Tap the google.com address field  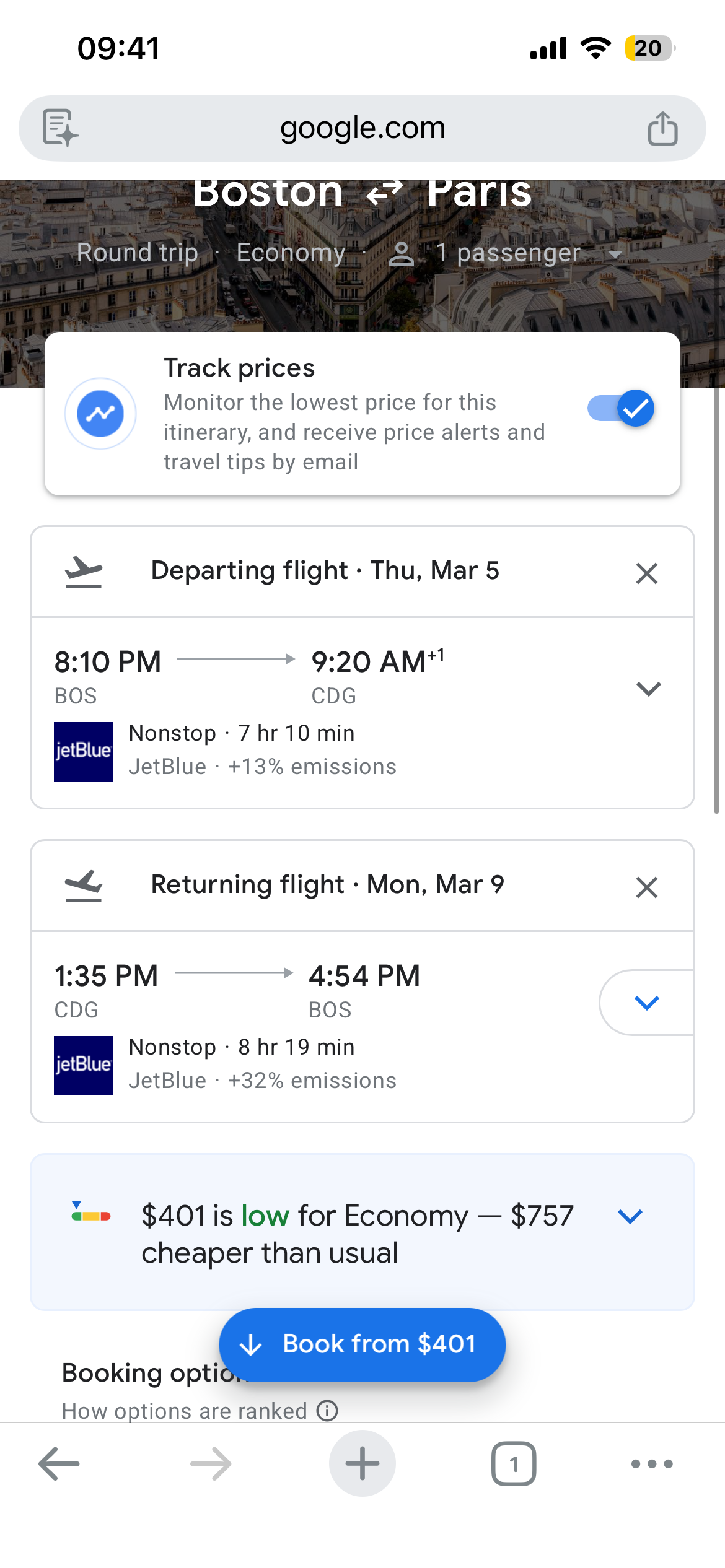tap(362, 128)
